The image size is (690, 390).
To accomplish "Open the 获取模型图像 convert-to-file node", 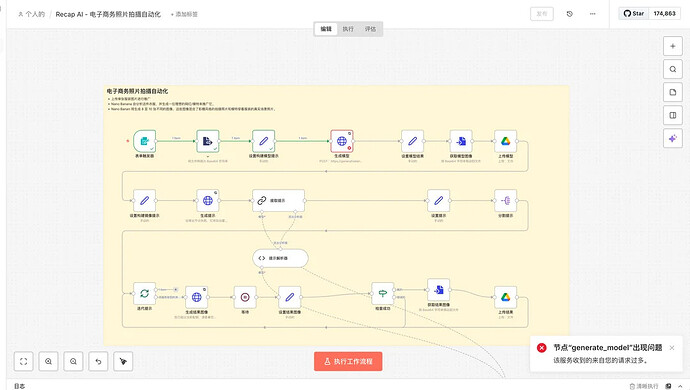I will tap(461, 141).
